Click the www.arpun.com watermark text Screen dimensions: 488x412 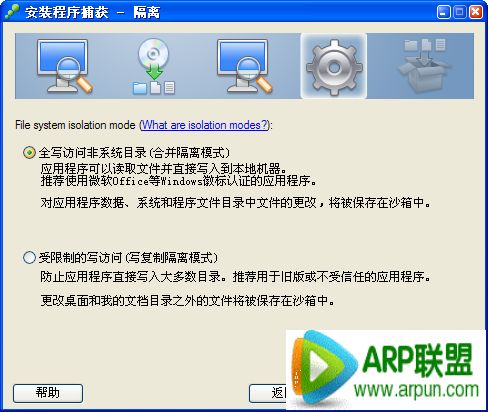(416, 390)
